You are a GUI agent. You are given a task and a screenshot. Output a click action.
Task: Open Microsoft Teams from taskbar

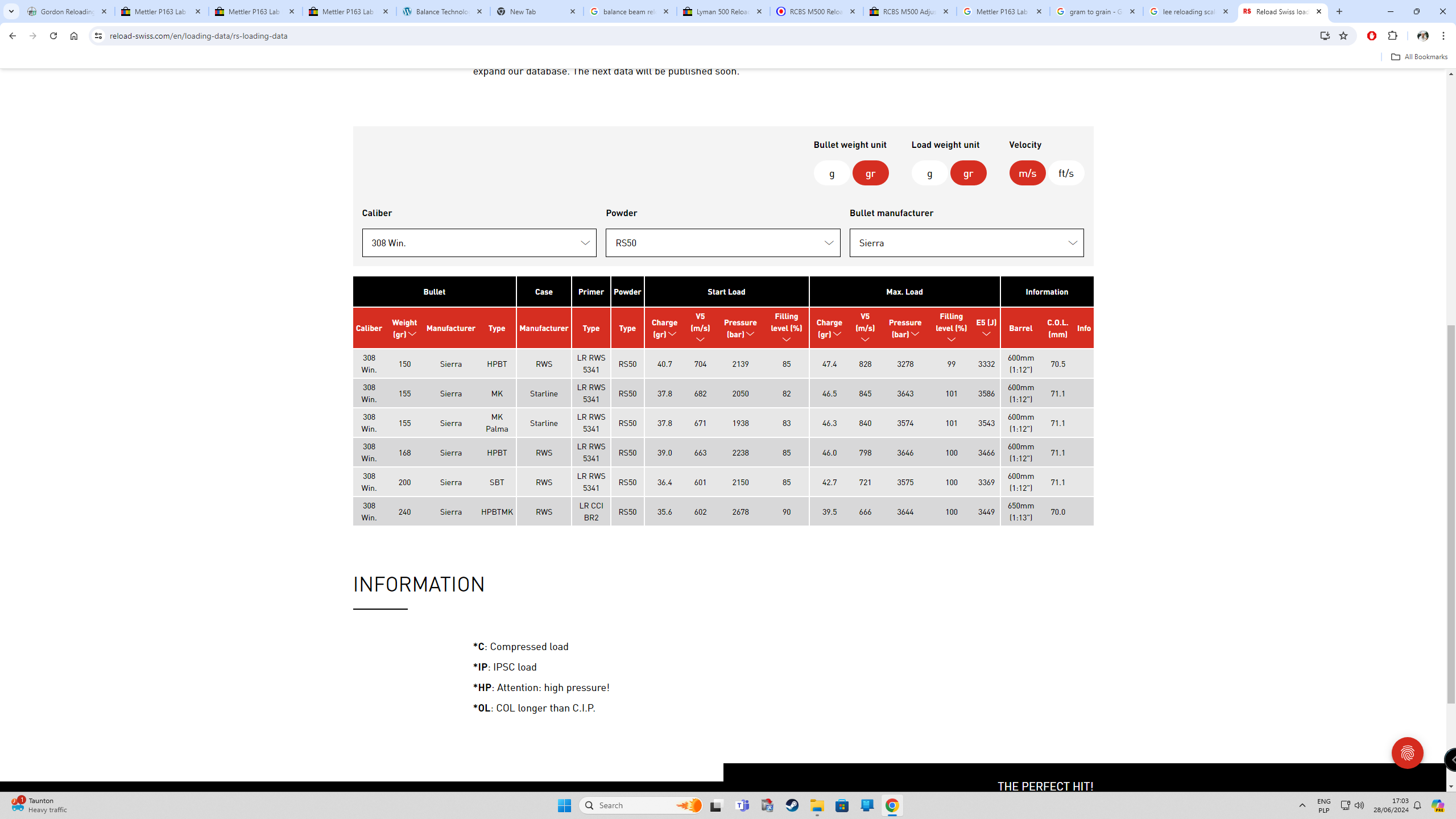[x=742, y=805]
